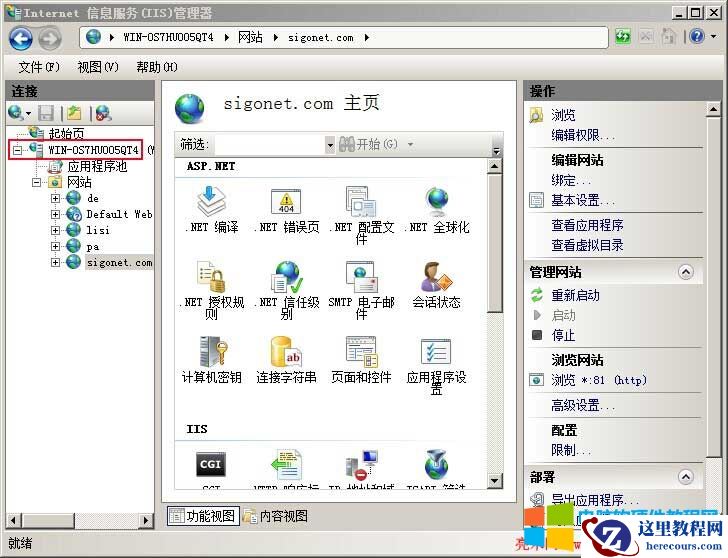The image size is (728, 558).
Task: Click the 连接 panel horizontal scrollbar right arrow
Action: [146, 520]
